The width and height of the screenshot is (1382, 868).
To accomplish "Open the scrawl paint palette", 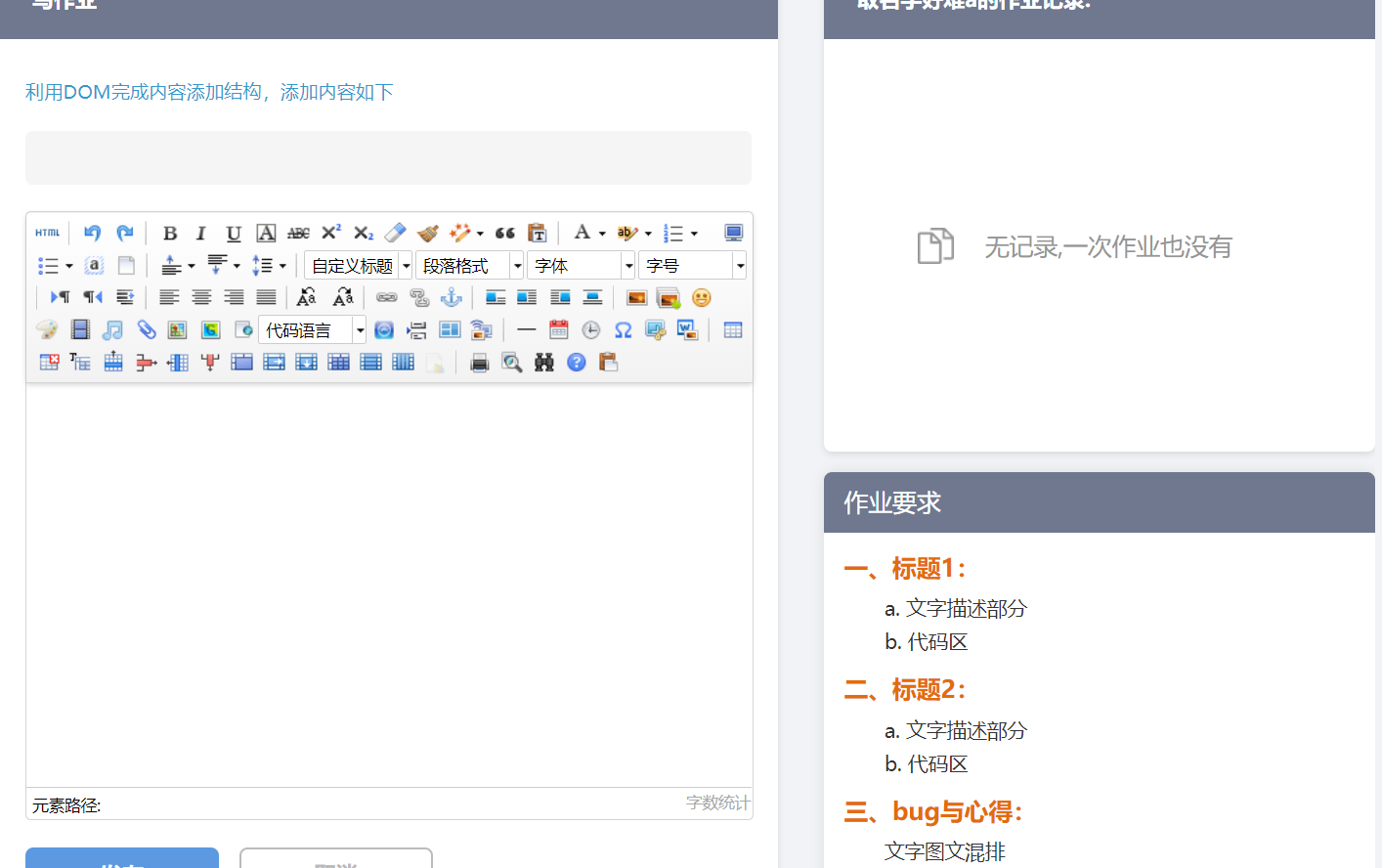I will click(47, 329).
